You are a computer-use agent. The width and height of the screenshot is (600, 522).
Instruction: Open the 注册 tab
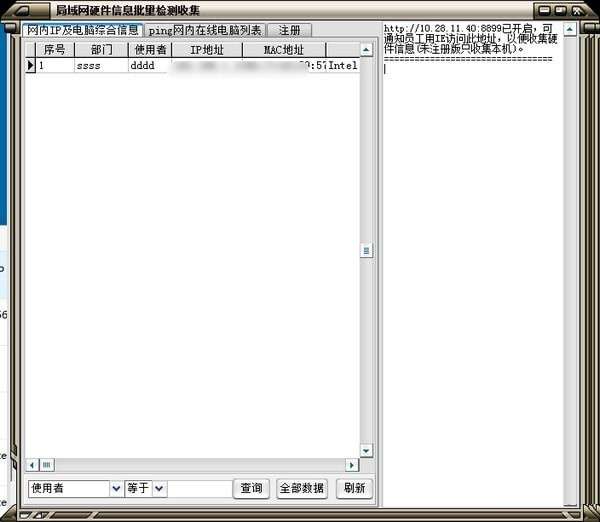290,30
